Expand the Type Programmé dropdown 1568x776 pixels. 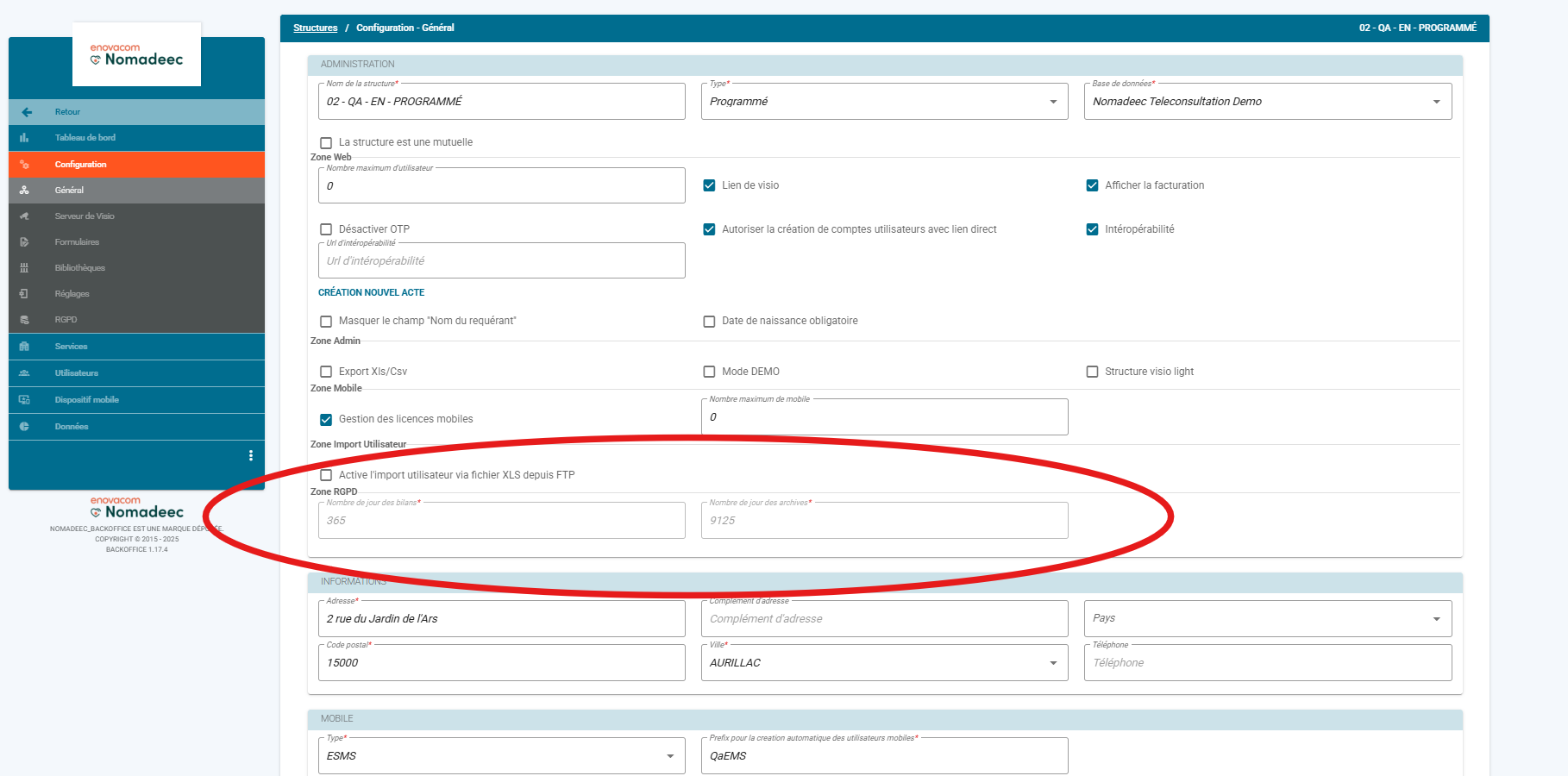[x=885, y=102]
